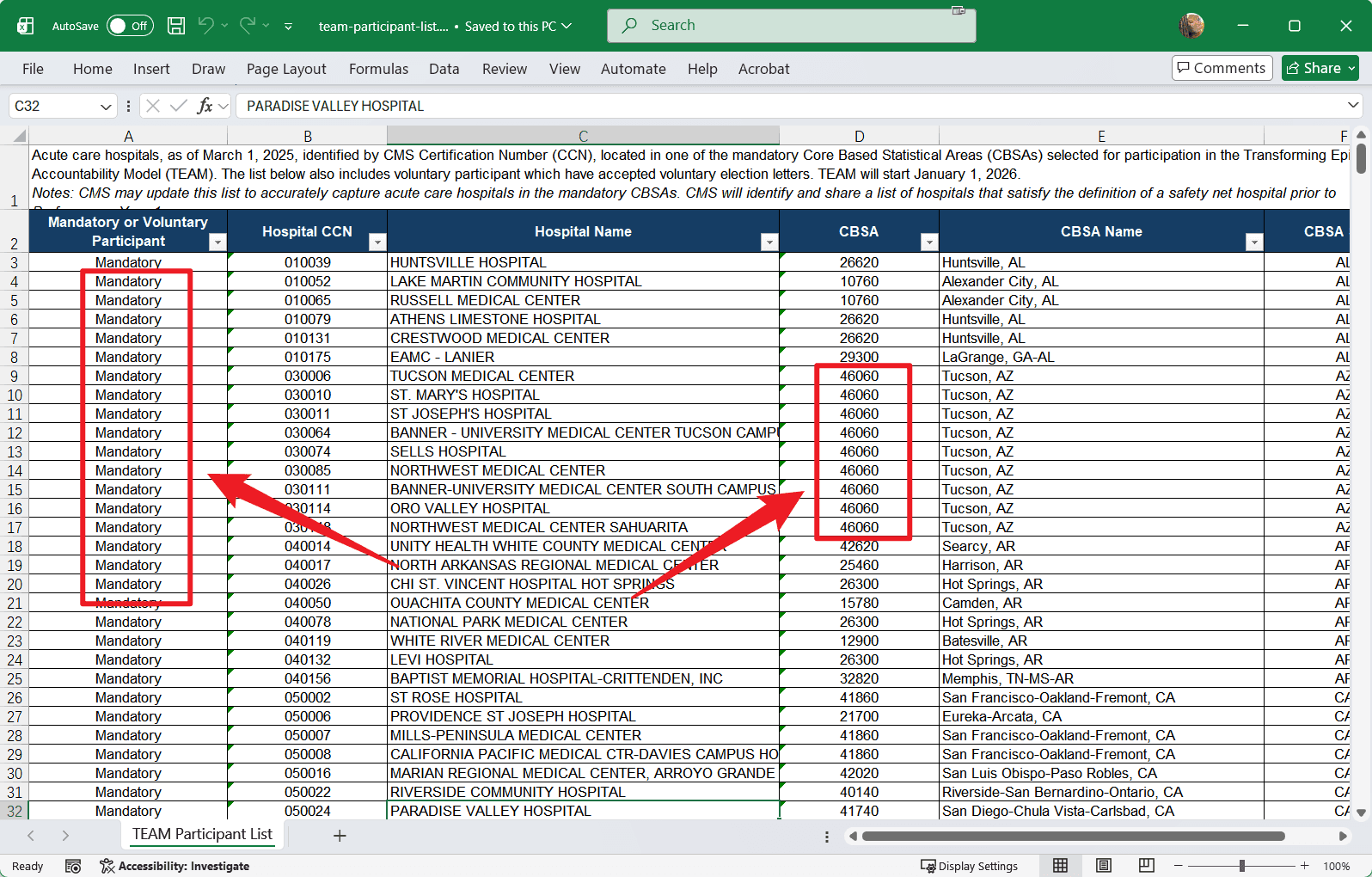The height and width of the screenshot is (877, 1372).
Task: Click the Insert Function fx icon
Action: tap(205, 106)
